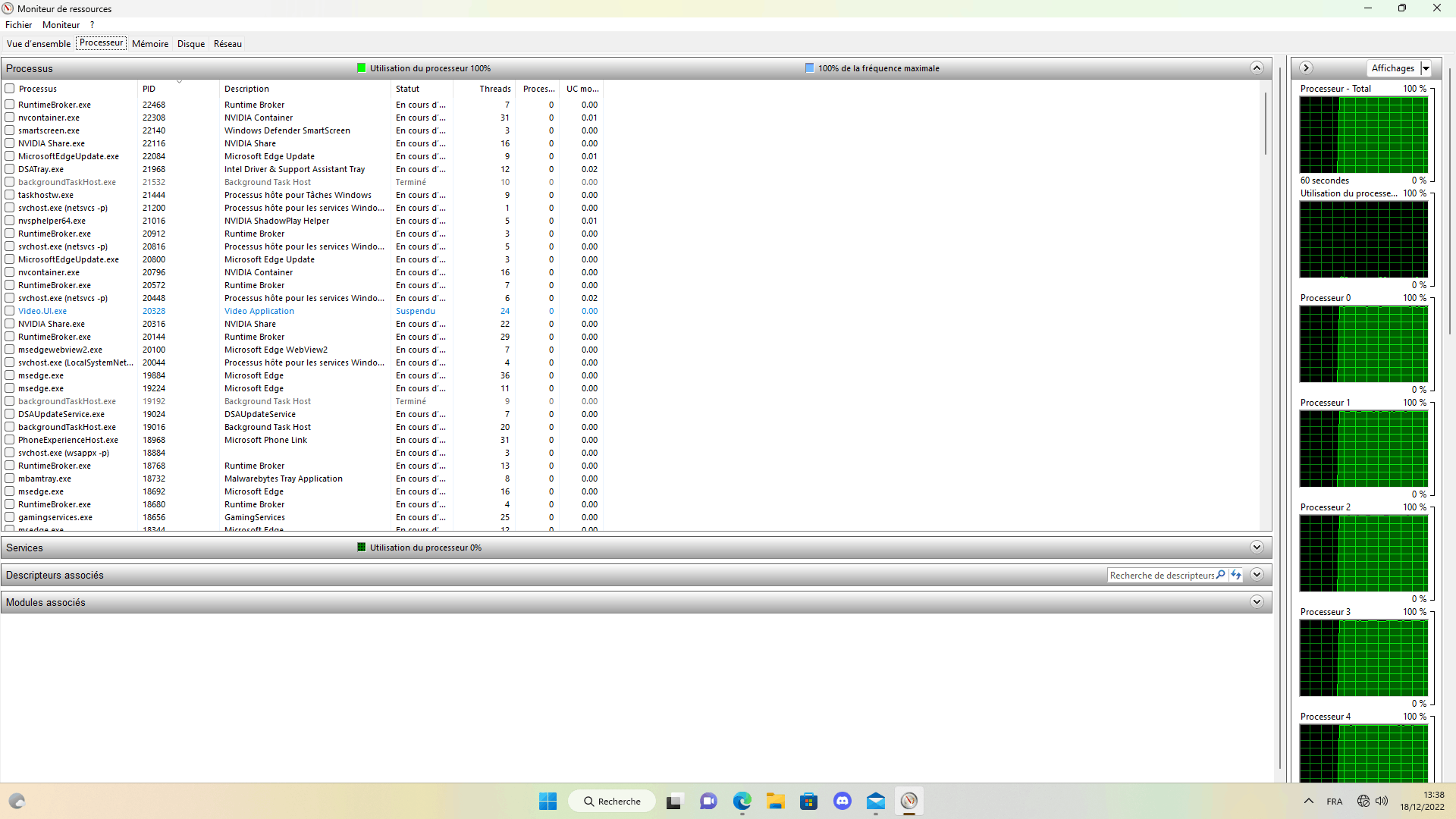This screenshot has height=819, width=1456.
Task: Toggle the select-all Processus header checkbox
Action: click(10, 89)
